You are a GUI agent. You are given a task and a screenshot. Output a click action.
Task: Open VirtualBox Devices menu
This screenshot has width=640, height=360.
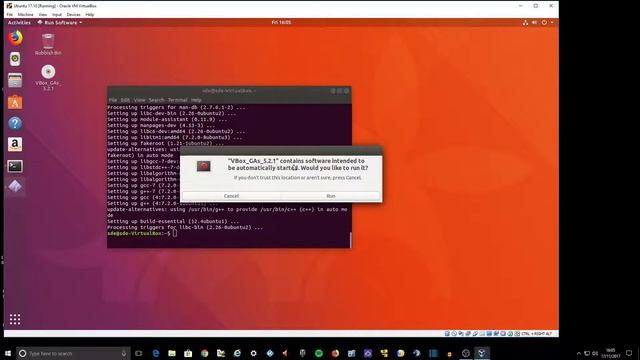(73, 15)
